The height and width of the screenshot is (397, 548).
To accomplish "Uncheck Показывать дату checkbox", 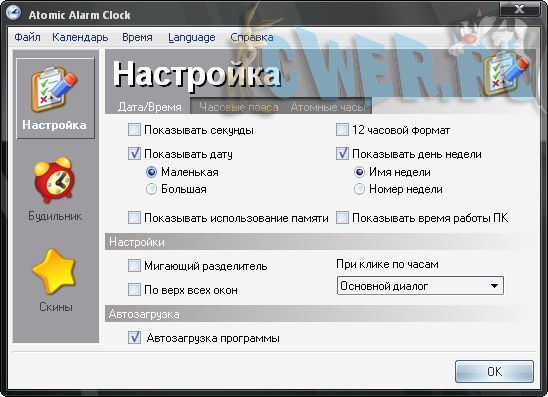I will point(134,154).
